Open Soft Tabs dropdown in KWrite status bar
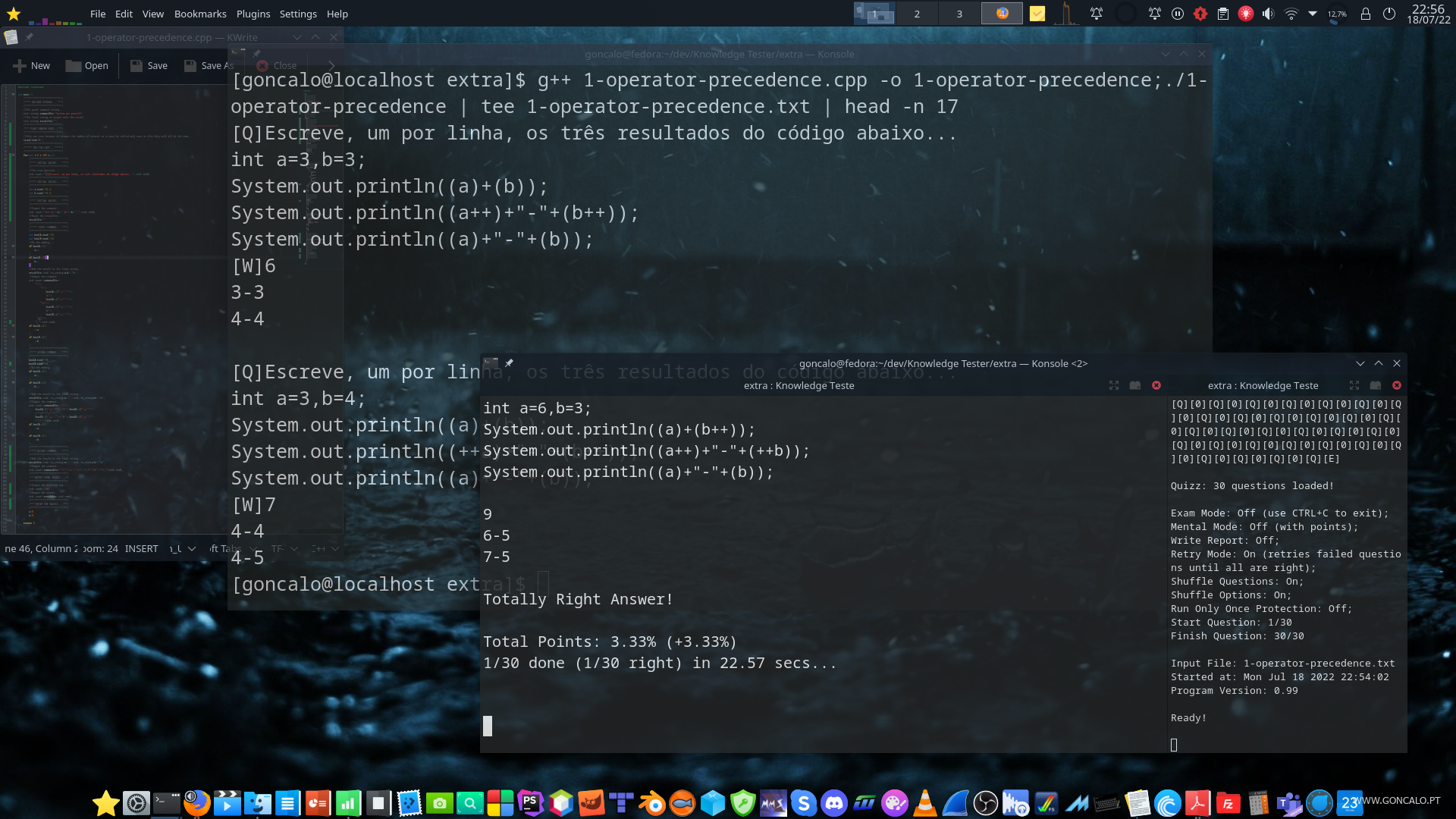The image size is (1456, 819). tap(233, 548)
